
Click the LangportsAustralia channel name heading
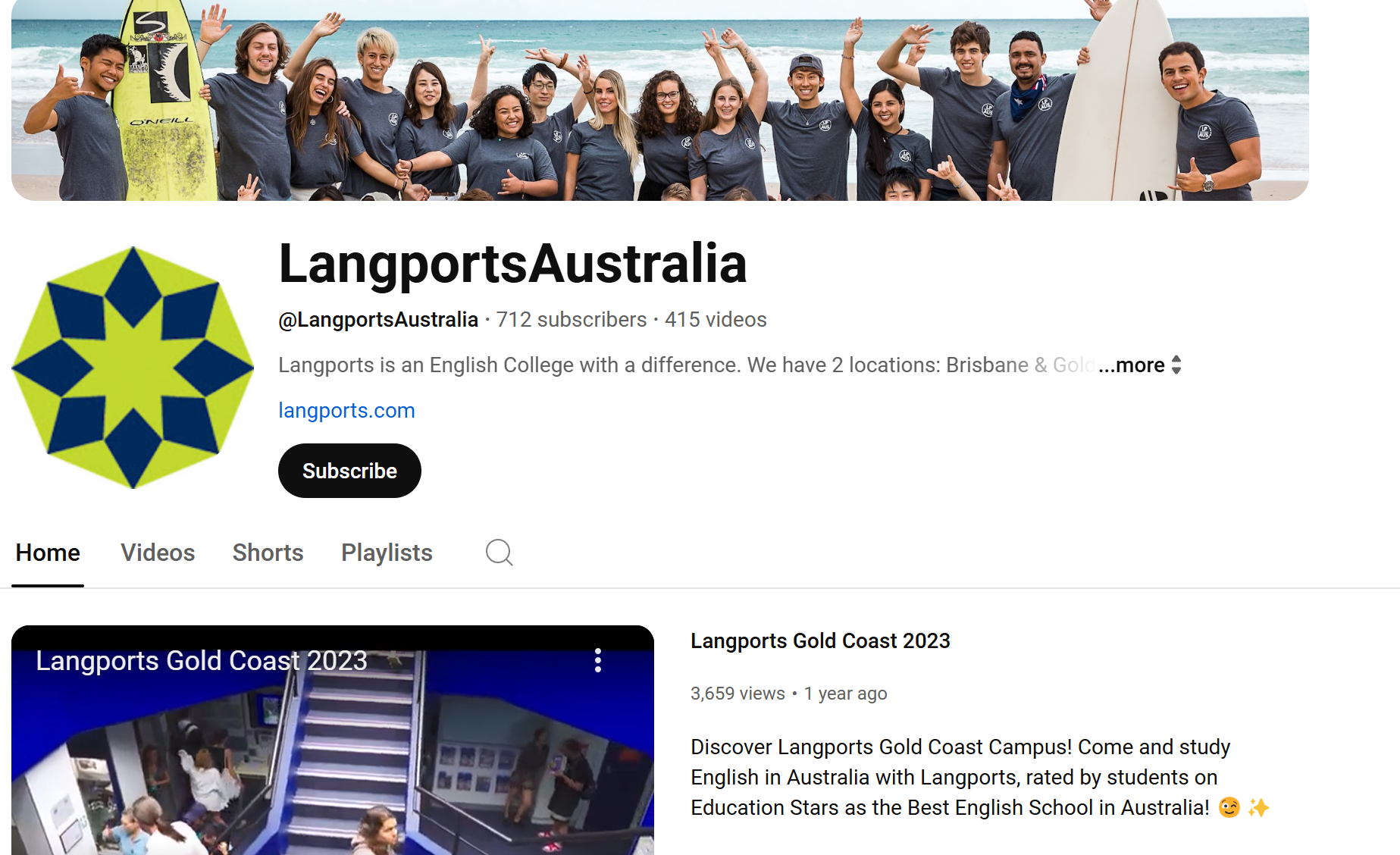513,264
